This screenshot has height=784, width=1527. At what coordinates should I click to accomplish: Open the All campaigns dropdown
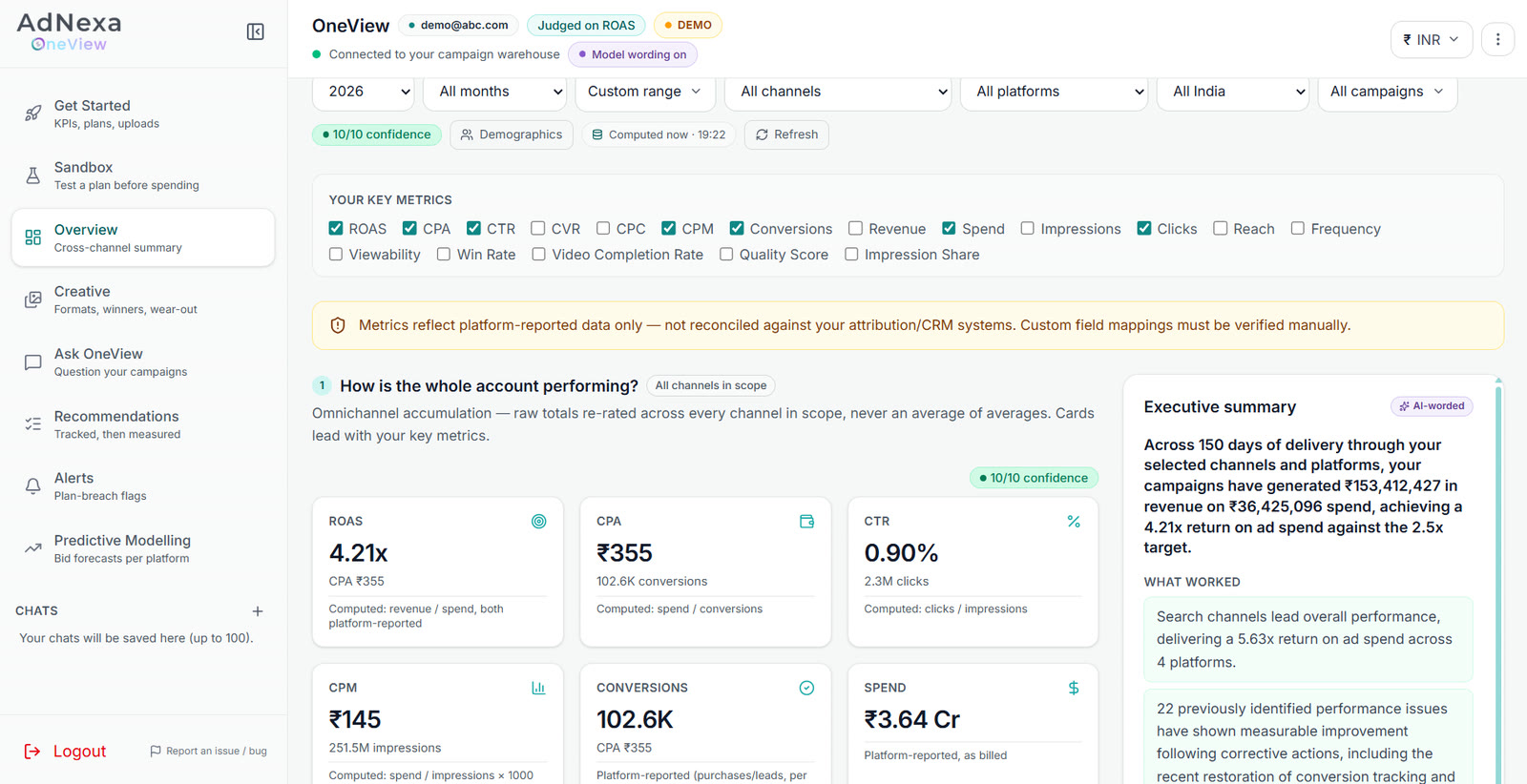1388,92
